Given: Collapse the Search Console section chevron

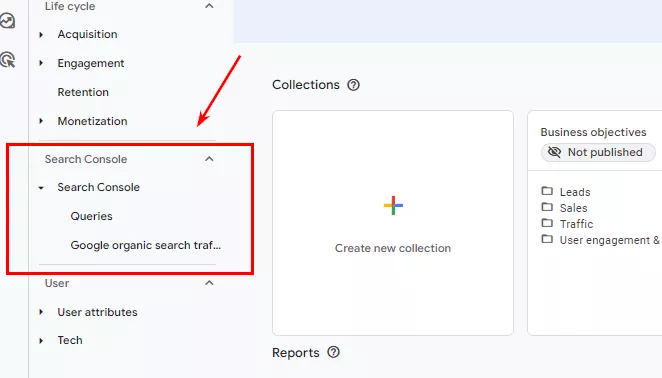Looking at the screenshot, I should pos(209,159).
